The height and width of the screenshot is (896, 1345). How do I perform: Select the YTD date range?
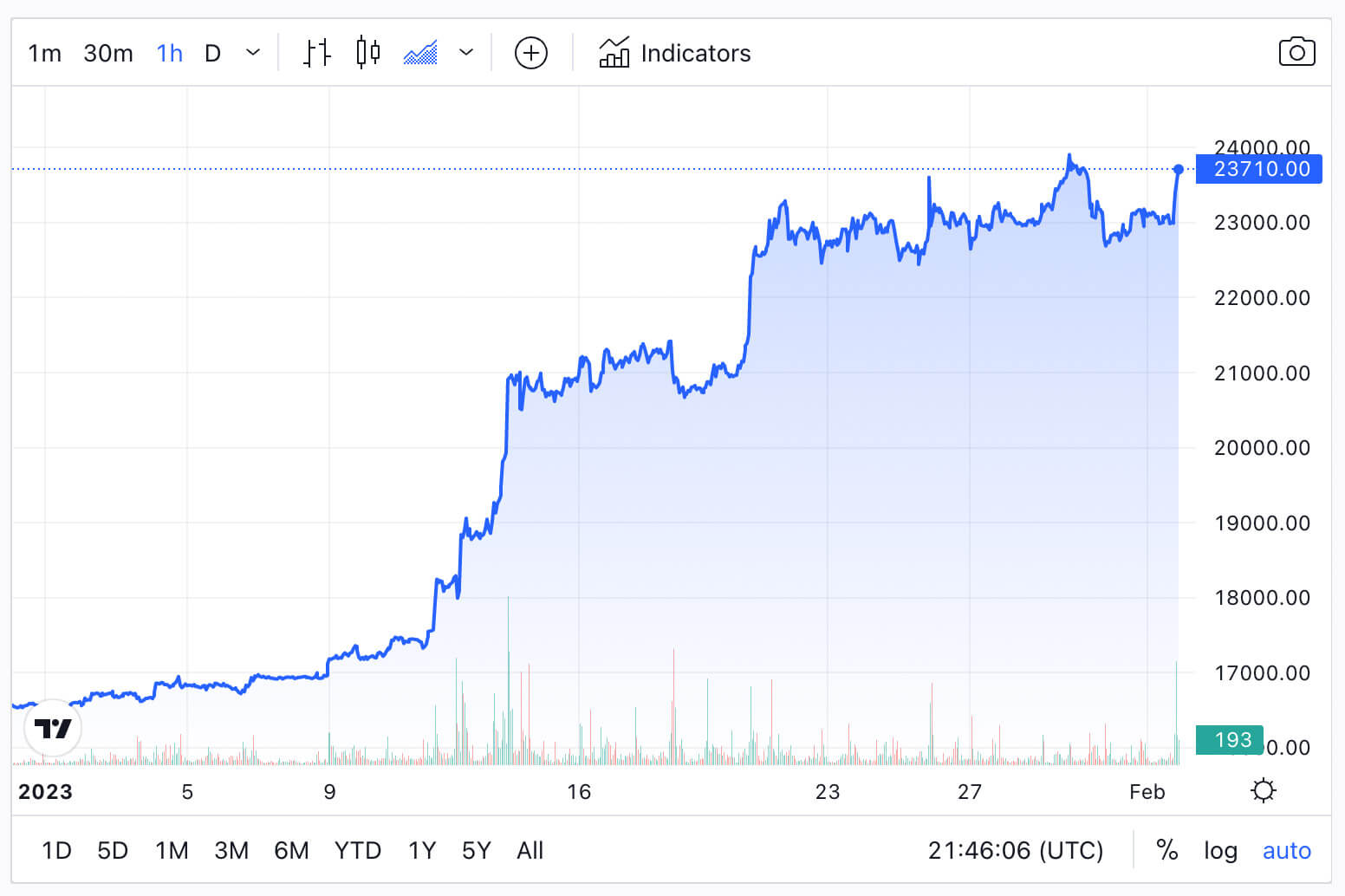click(x=357, y=850)
